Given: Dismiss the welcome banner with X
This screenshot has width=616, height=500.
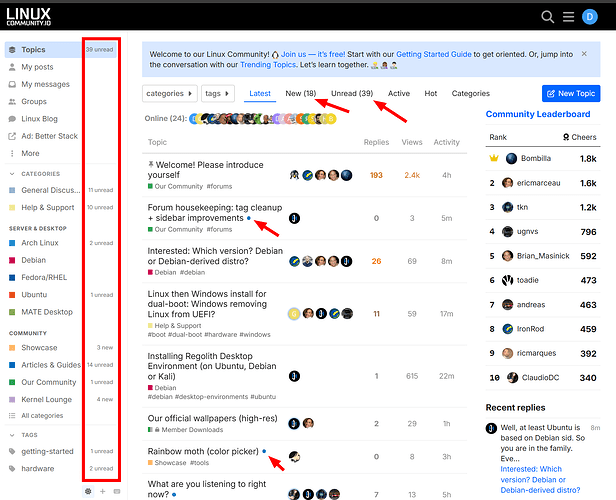Looking at the screenshot, I should 584,54.
